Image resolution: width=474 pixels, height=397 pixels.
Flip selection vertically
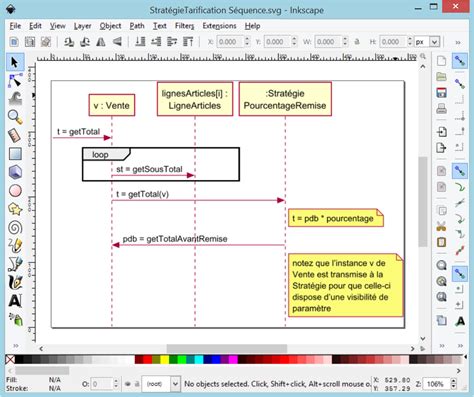point(117,42)
